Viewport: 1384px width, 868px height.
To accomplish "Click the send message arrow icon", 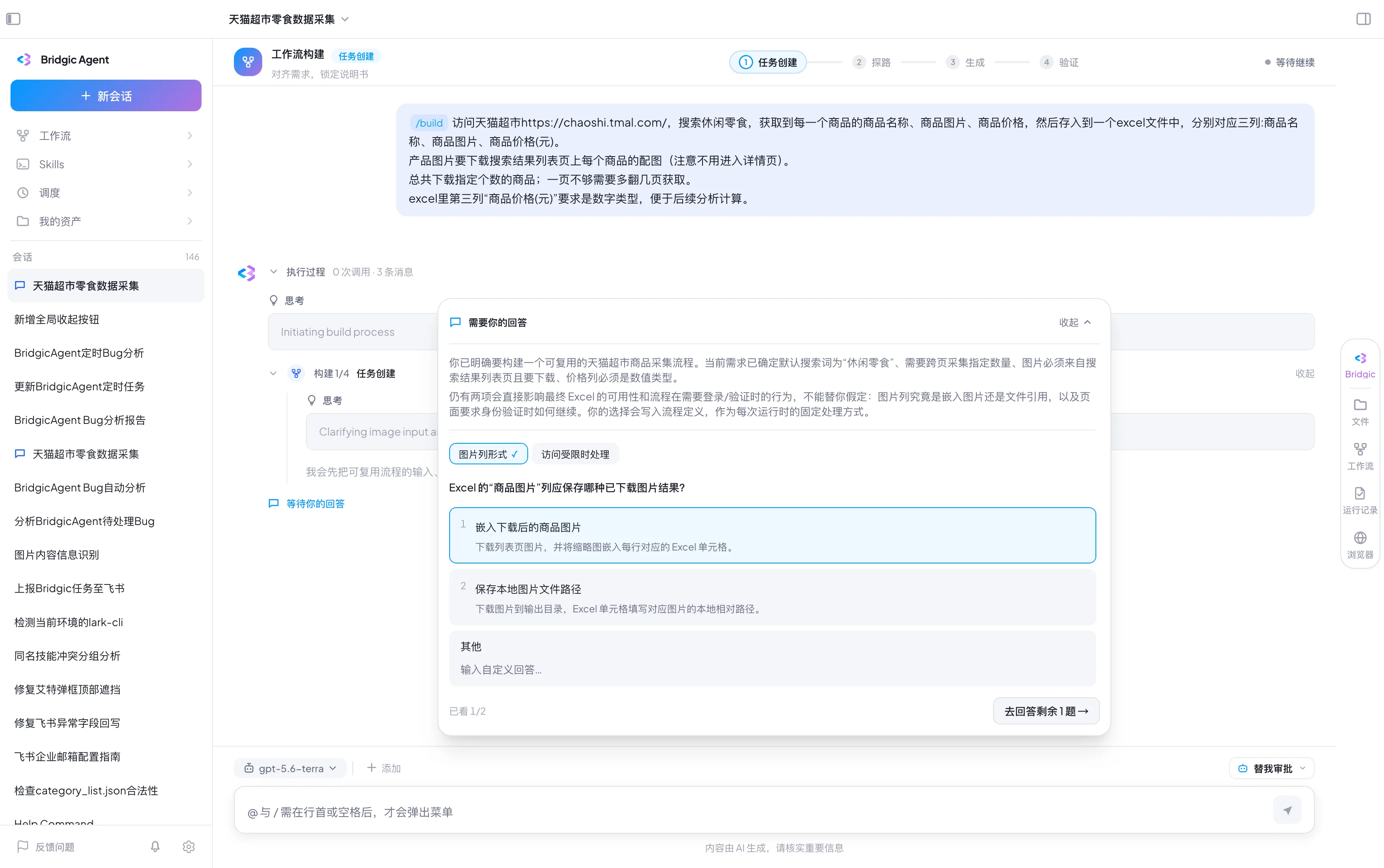I will 1287,810.
